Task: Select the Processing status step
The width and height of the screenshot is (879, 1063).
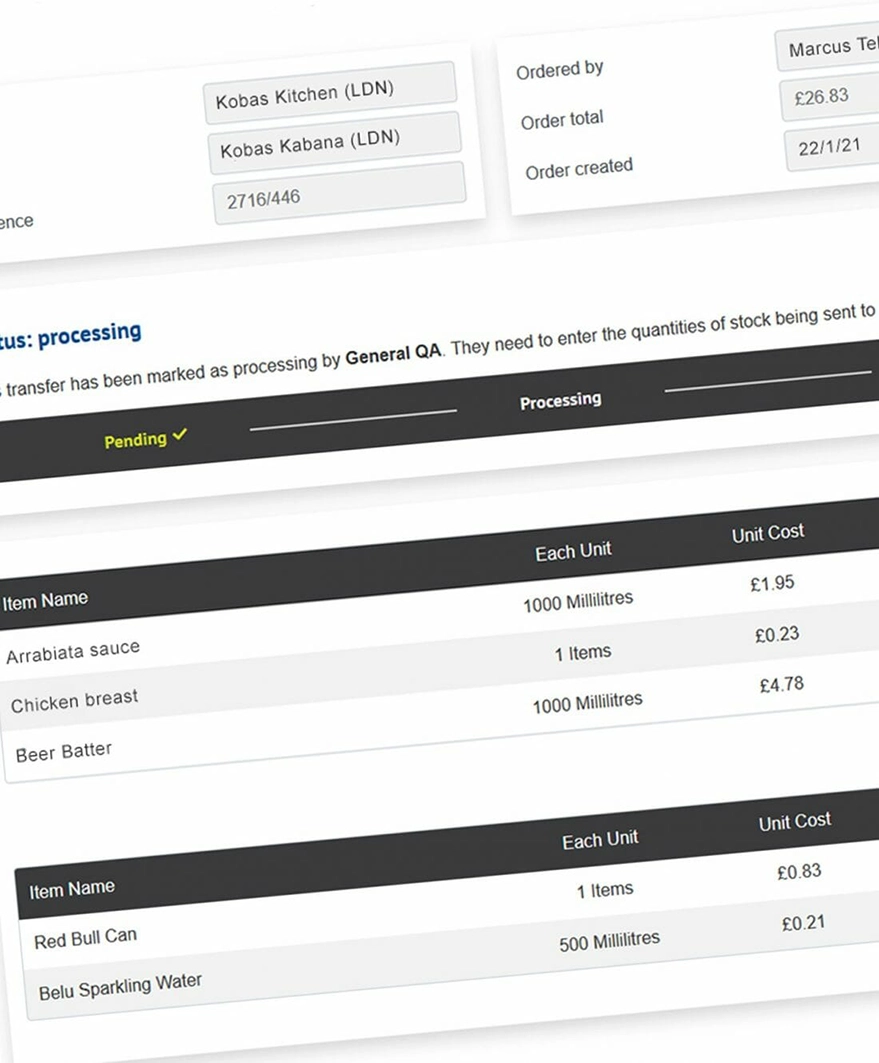Action: (560, 401)
